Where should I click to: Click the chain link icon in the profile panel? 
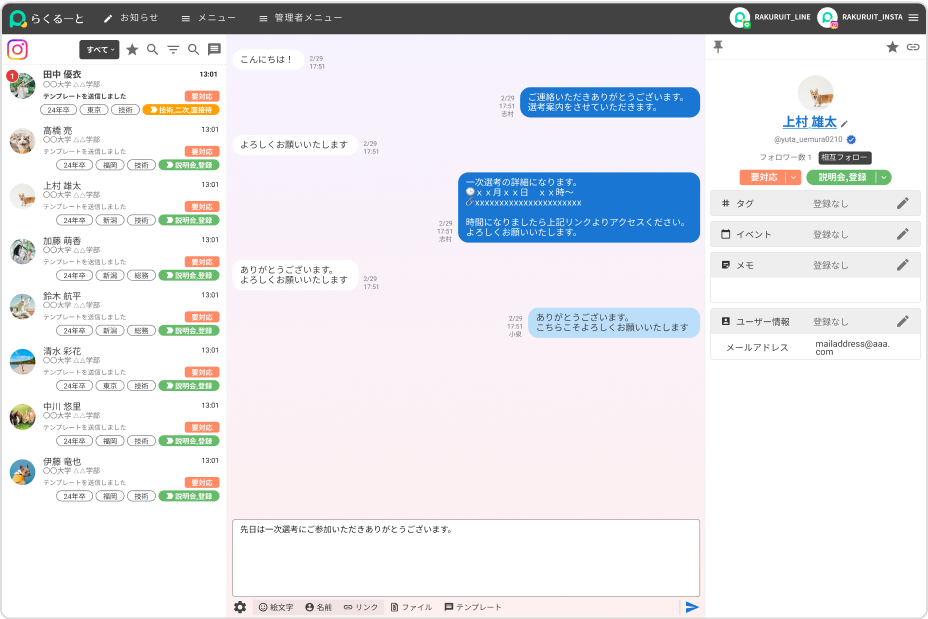point(912,47)
